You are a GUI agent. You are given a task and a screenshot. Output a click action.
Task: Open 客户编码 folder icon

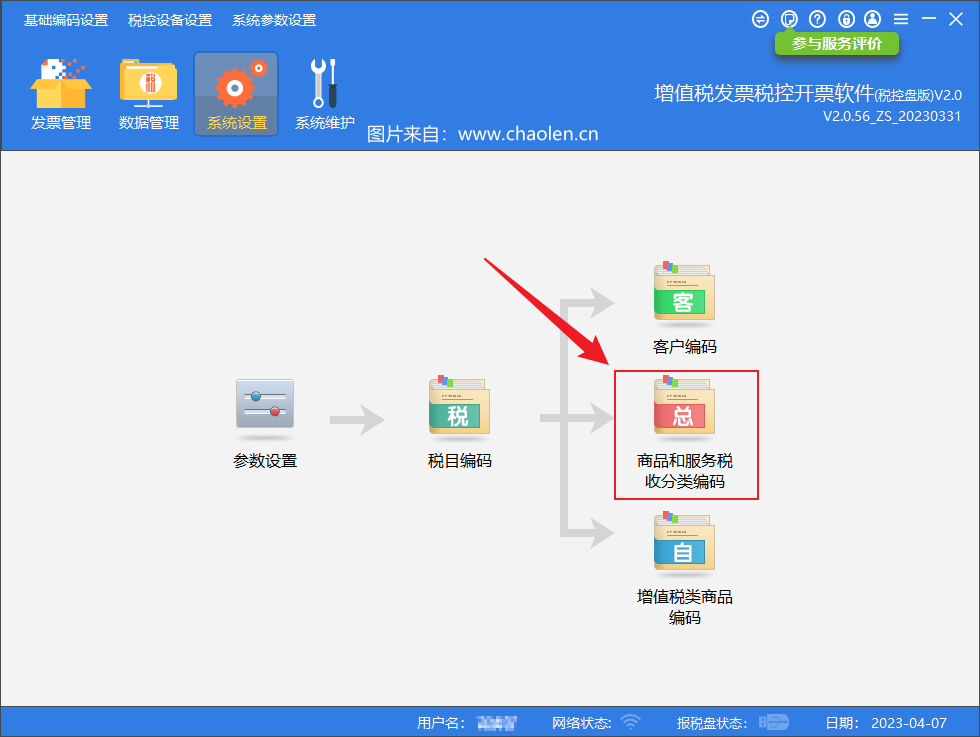[684, 293]
